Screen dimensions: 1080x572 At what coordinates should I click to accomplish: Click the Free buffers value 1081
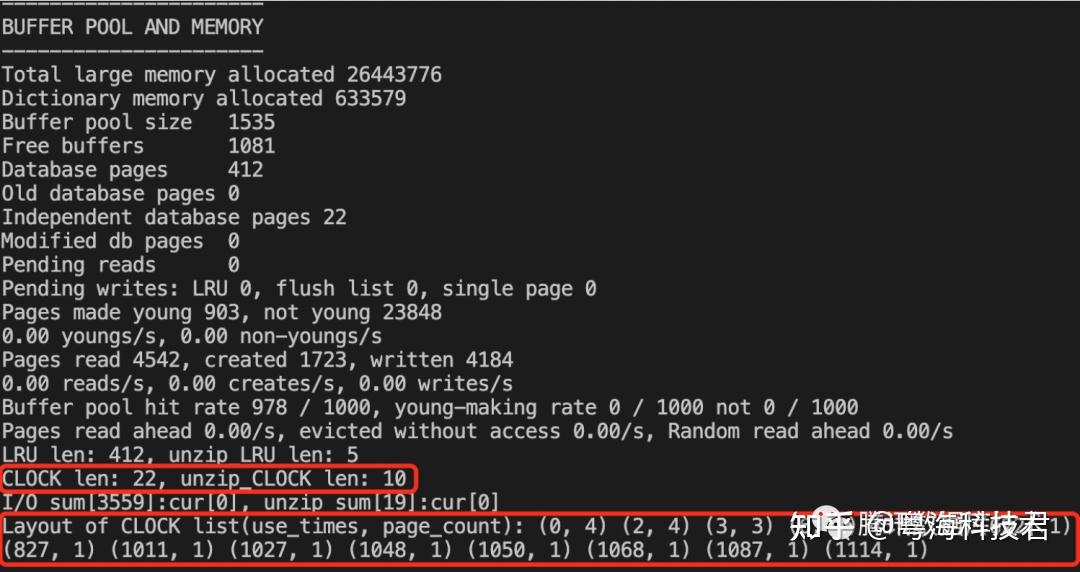[x=251, y=146]
